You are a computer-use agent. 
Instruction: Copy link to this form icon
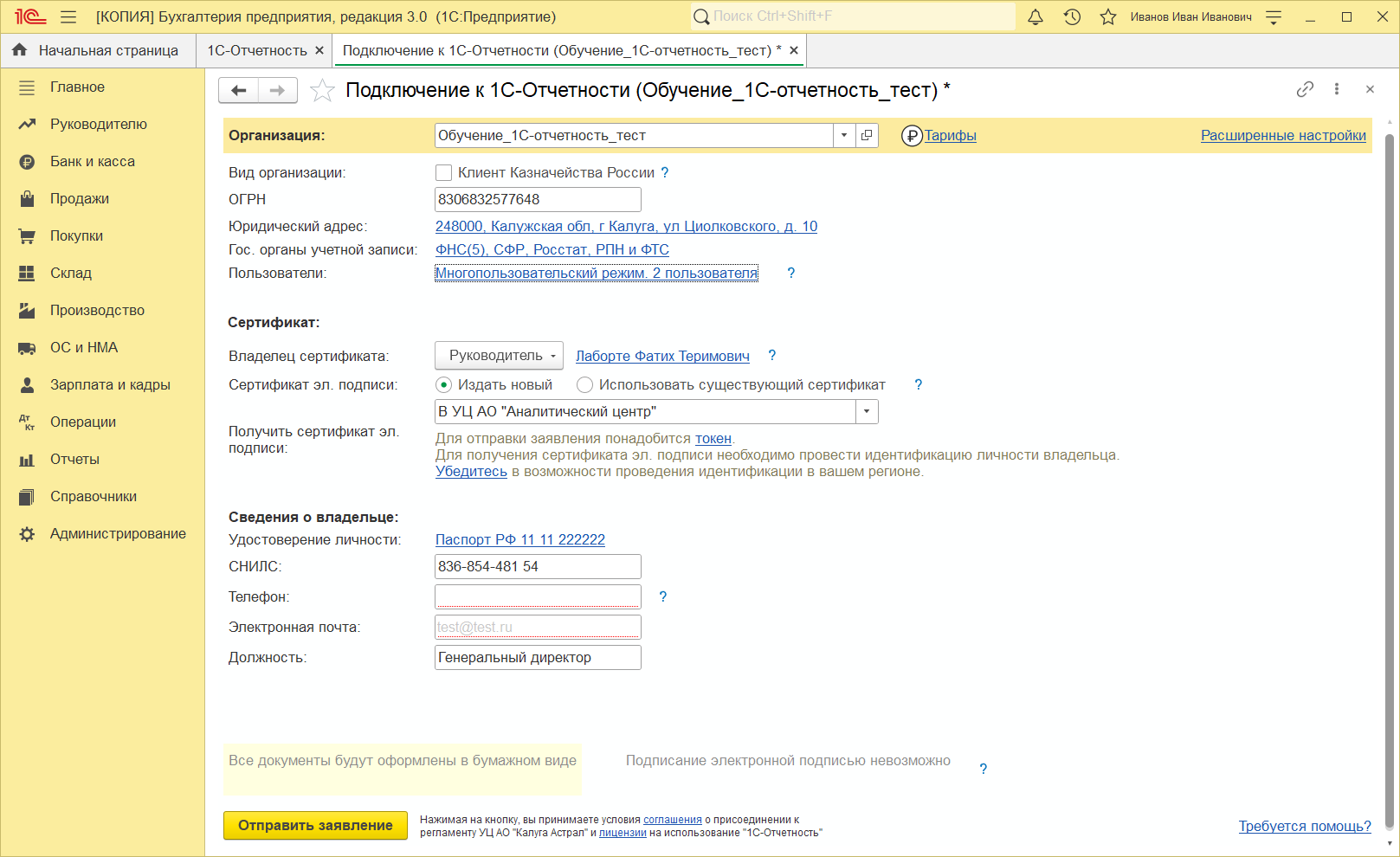[x=1305, y=89]
